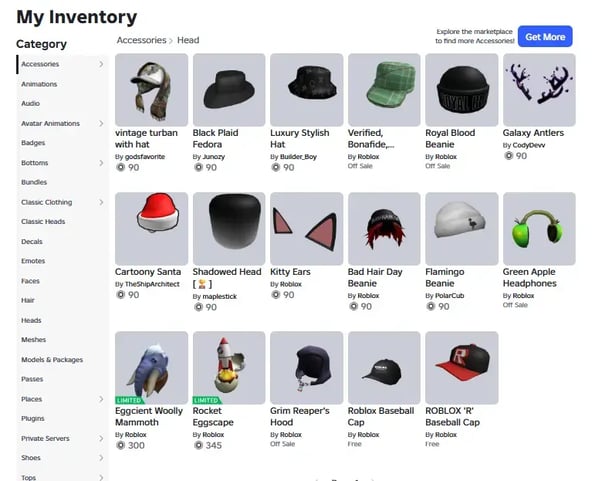Go to the Models & Packages category
Image resolution: width=595 pixels, height=481 pixels.
click(52, 360)
